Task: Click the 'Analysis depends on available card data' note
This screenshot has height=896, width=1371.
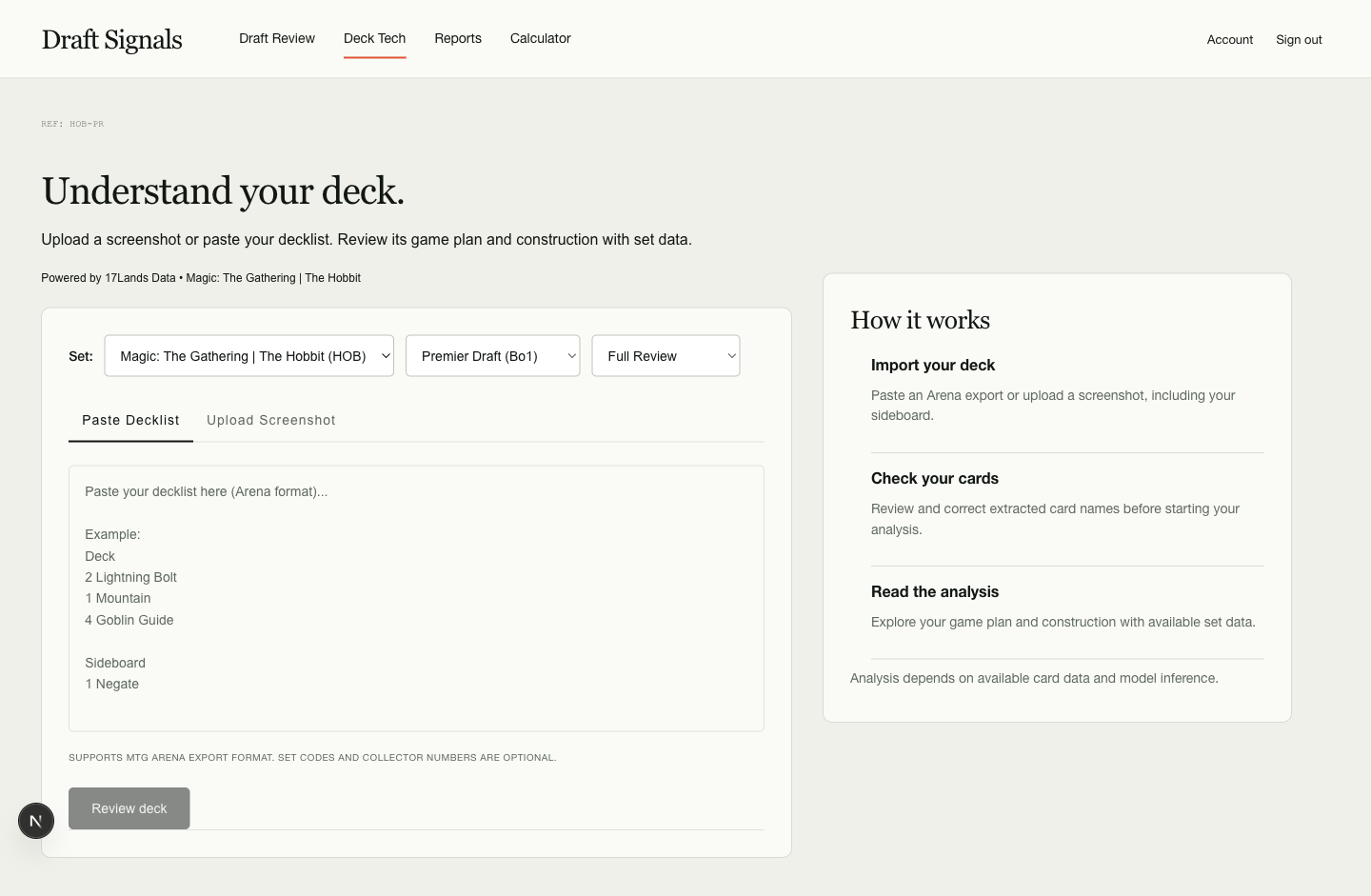Action: coord(1034,678)
